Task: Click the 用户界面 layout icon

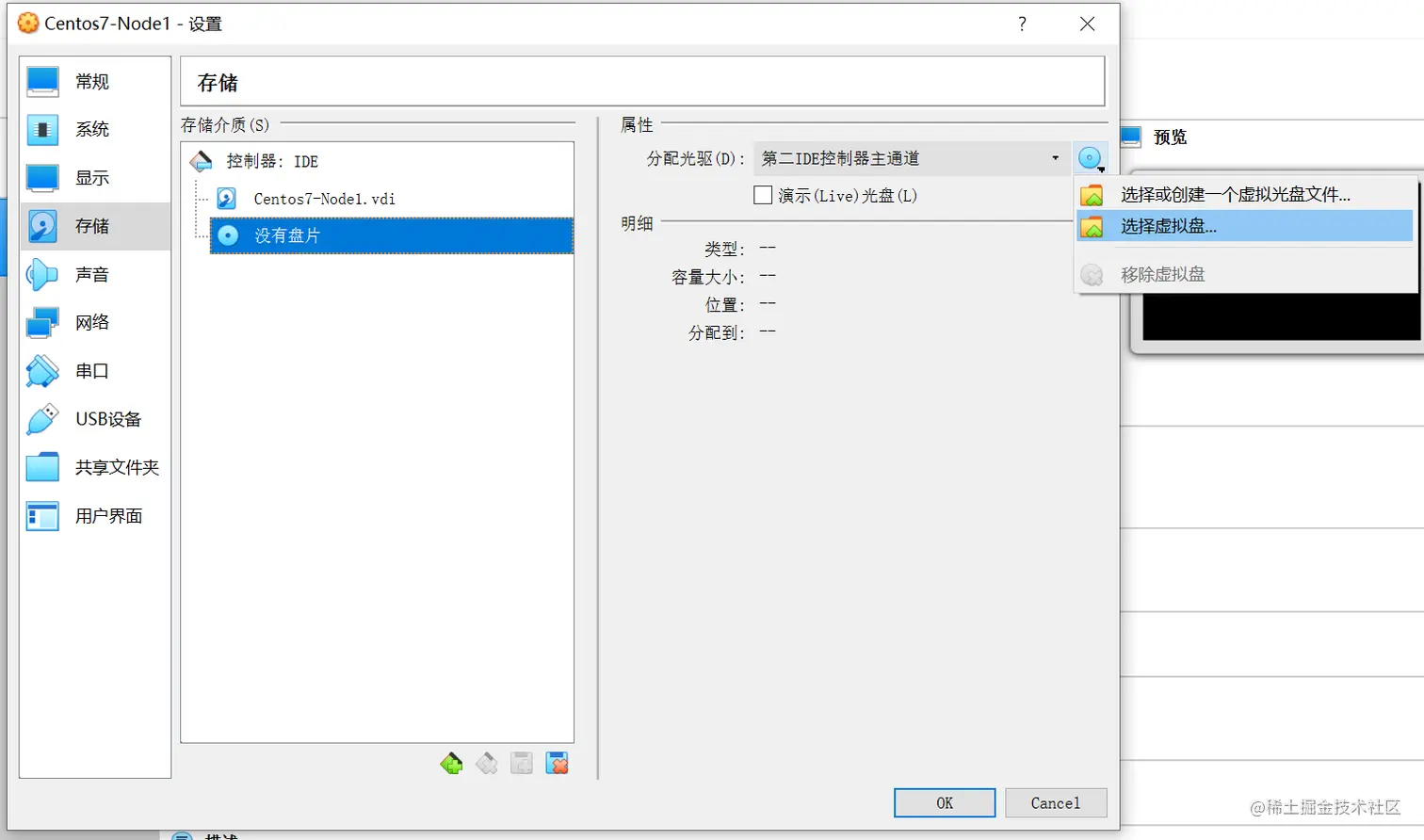Action: pyautogui.click(x=42, y=516)
